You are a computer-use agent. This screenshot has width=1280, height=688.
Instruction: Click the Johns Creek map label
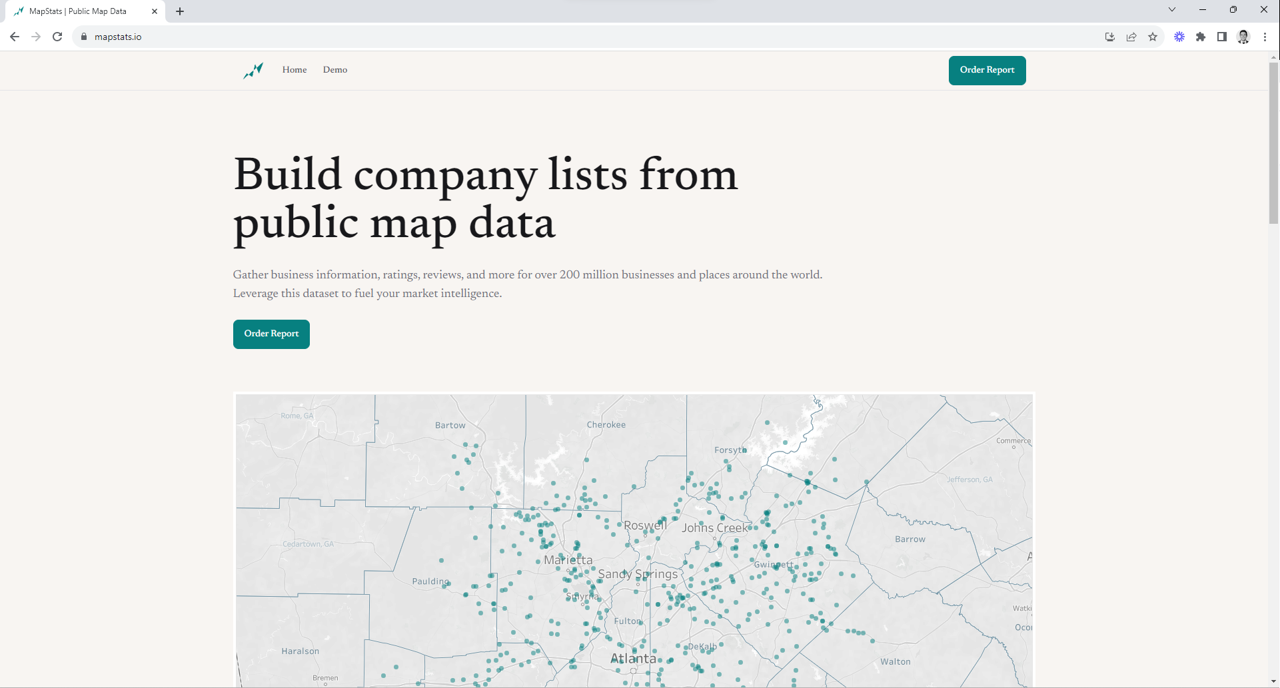[715, 527]
